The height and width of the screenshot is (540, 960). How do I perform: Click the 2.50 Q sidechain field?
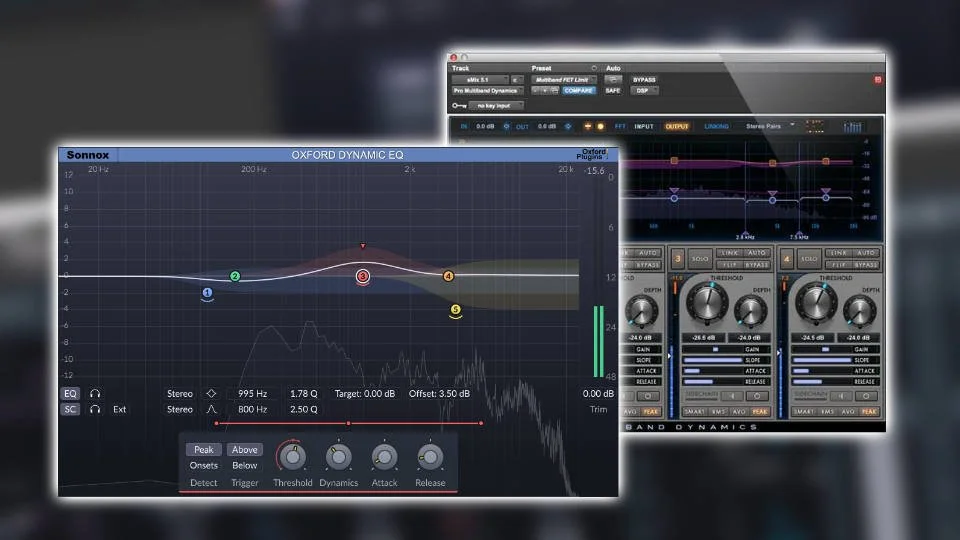304,410
